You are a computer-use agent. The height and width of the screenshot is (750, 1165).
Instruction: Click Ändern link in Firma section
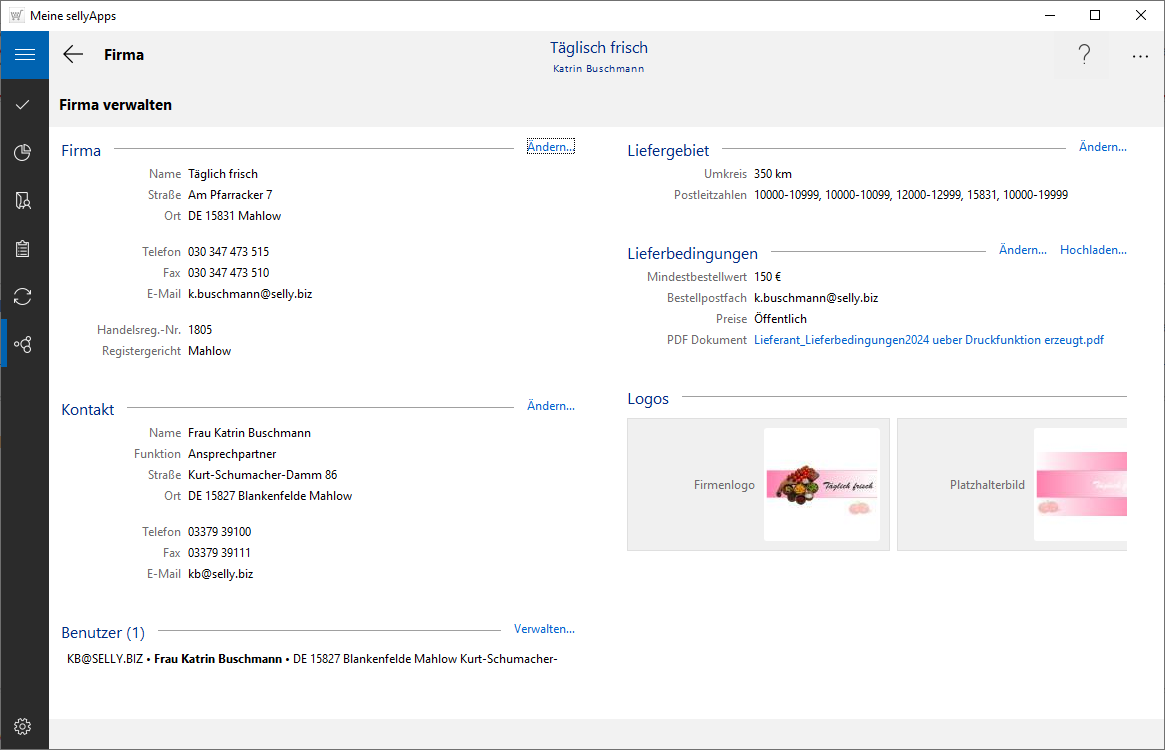pyautogui.click(x=550, y=147)
